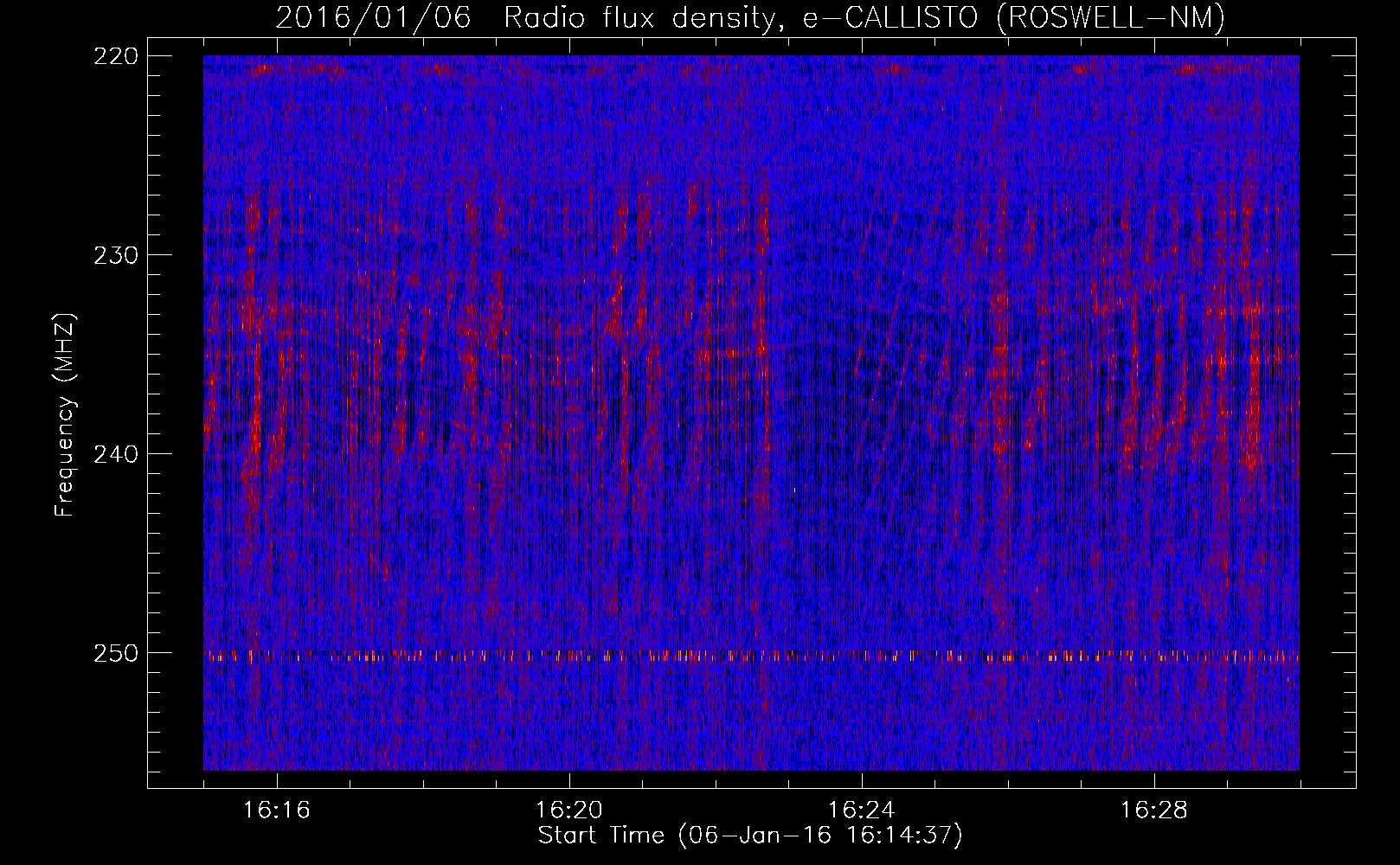
Task: Click the bright white dot near 242 MHz
Action: pos(794,490)
